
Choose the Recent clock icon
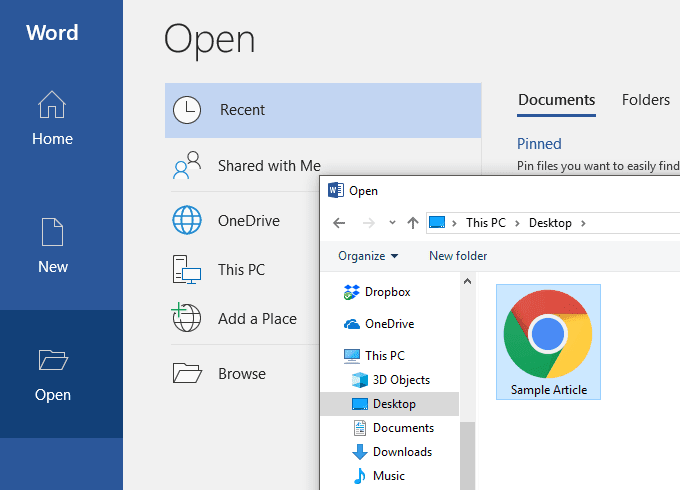coord(187,110)
